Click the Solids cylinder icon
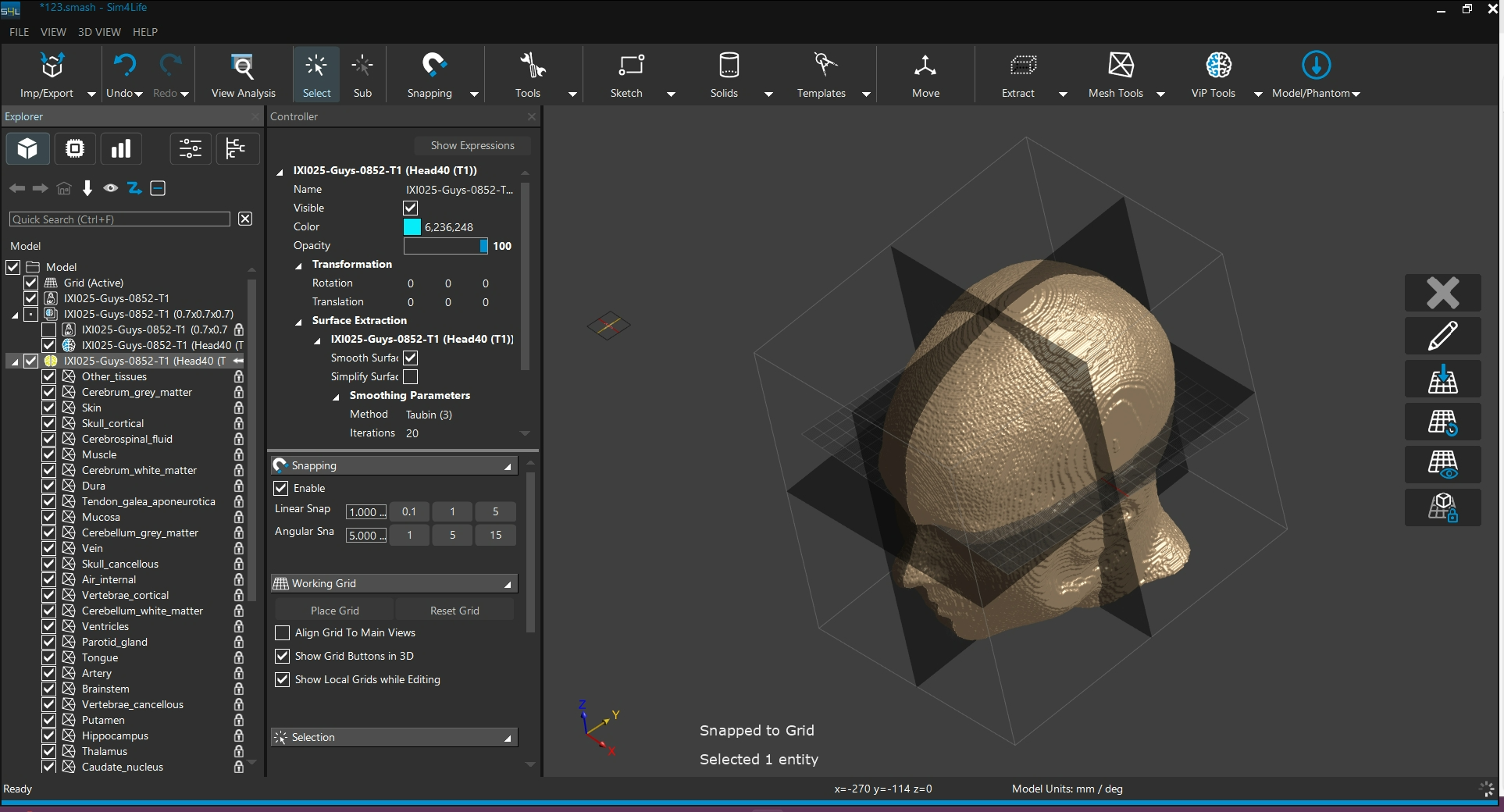Screen dimensions: 1504x812 (x=728, y=66)
